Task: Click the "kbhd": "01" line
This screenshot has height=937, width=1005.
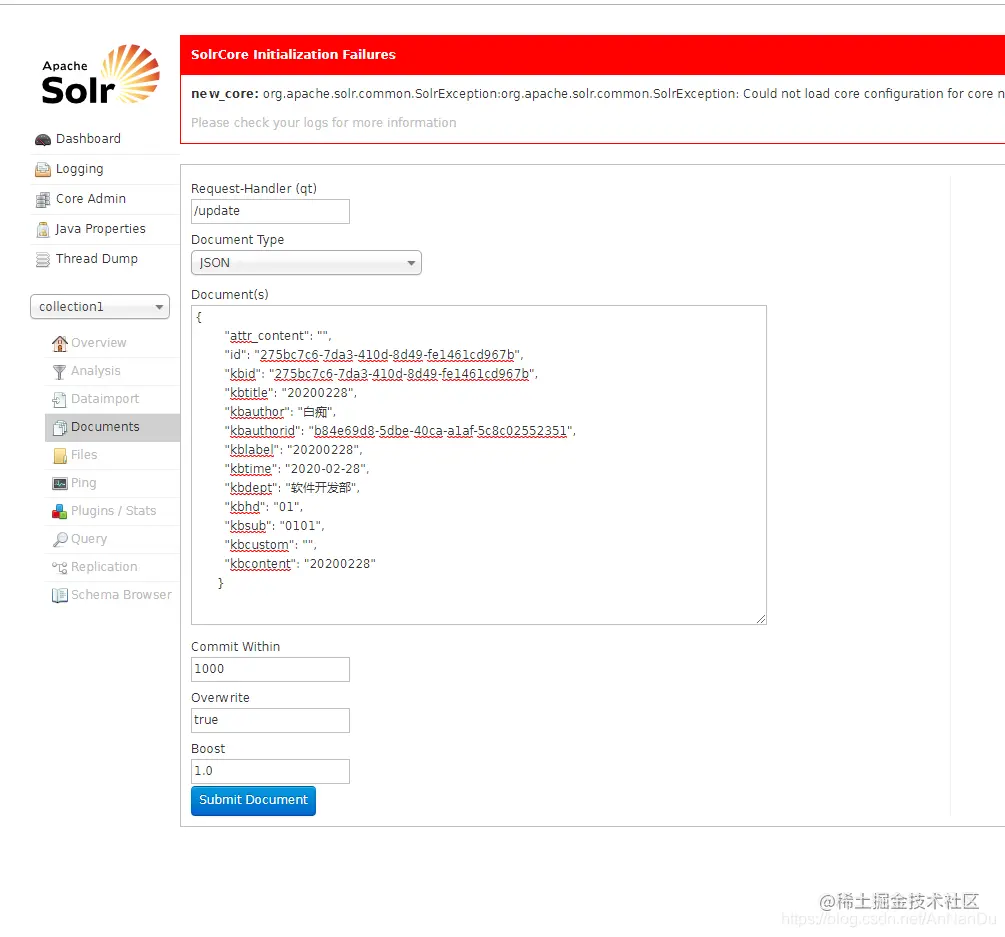Action: 263,507
